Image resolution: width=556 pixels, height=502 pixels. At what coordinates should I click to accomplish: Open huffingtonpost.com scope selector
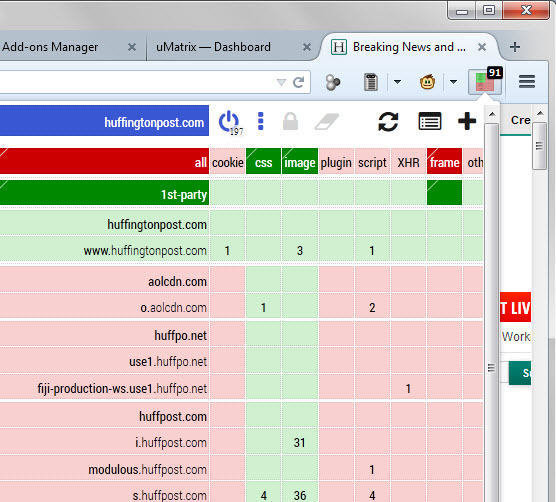click(104, 121)
